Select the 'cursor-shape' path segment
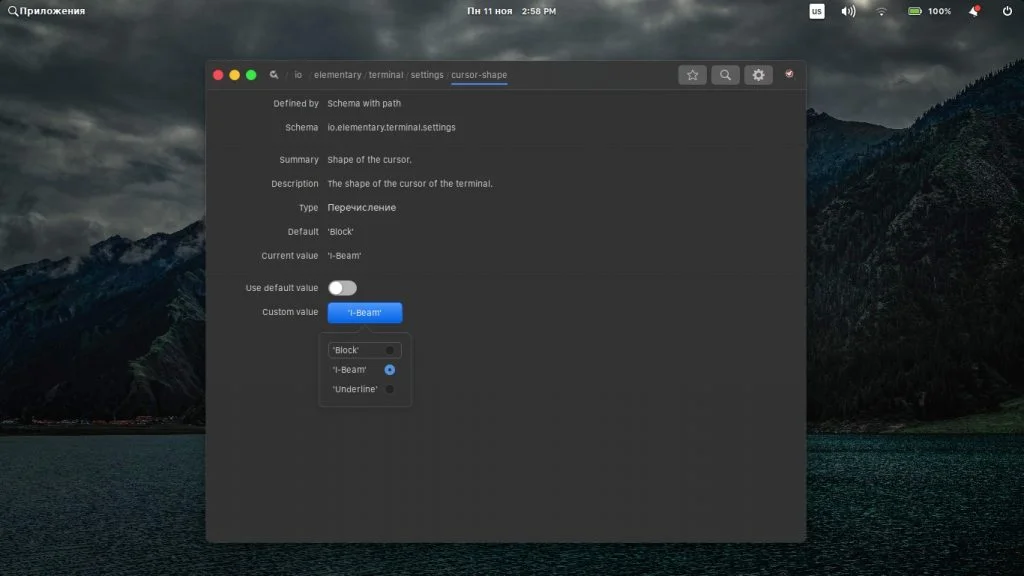 tap(479, 75)
